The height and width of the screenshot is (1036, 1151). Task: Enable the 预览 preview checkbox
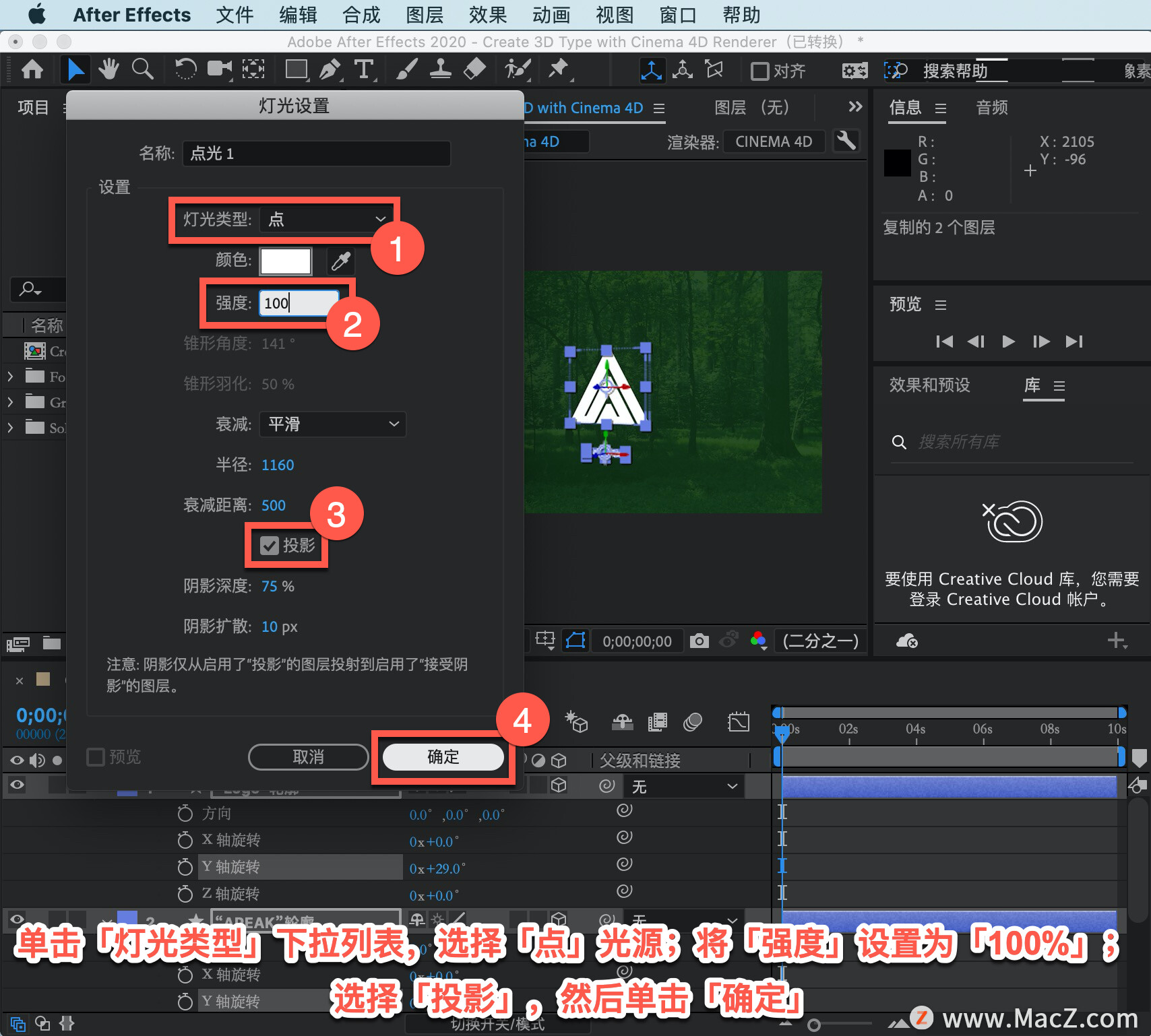pos(96,757)
